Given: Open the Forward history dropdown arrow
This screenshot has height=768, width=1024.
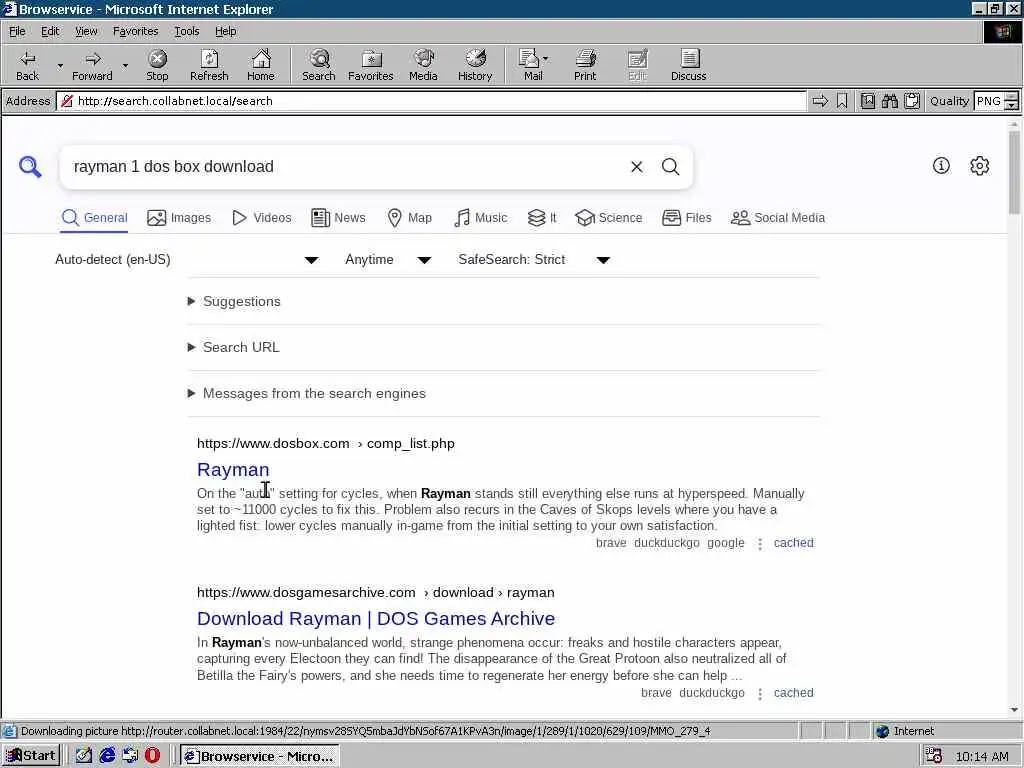Looking at the screenshot, I should 125,65.
